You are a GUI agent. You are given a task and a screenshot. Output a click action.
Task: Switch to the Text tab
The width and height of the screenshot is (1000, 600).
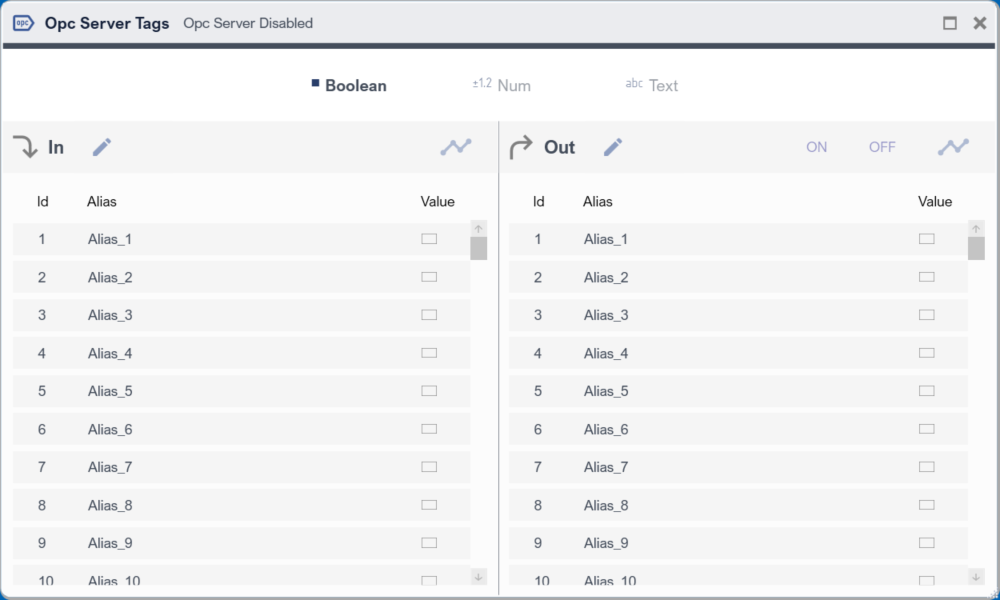point(663,86)
